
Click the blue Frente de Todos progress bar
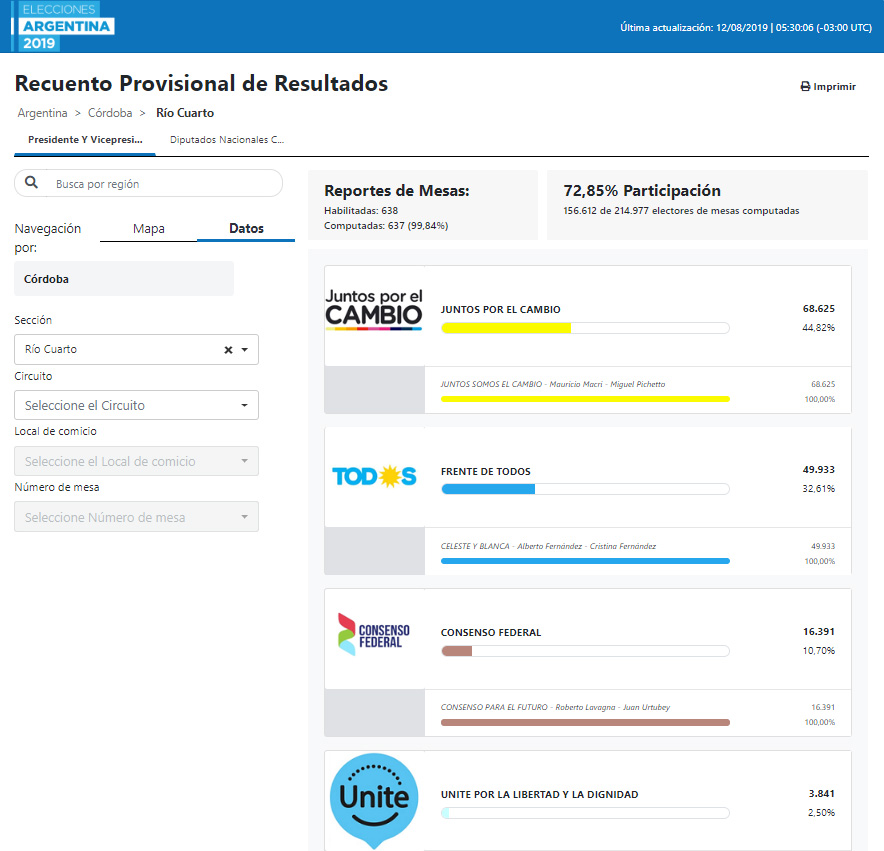coord(585,489)
